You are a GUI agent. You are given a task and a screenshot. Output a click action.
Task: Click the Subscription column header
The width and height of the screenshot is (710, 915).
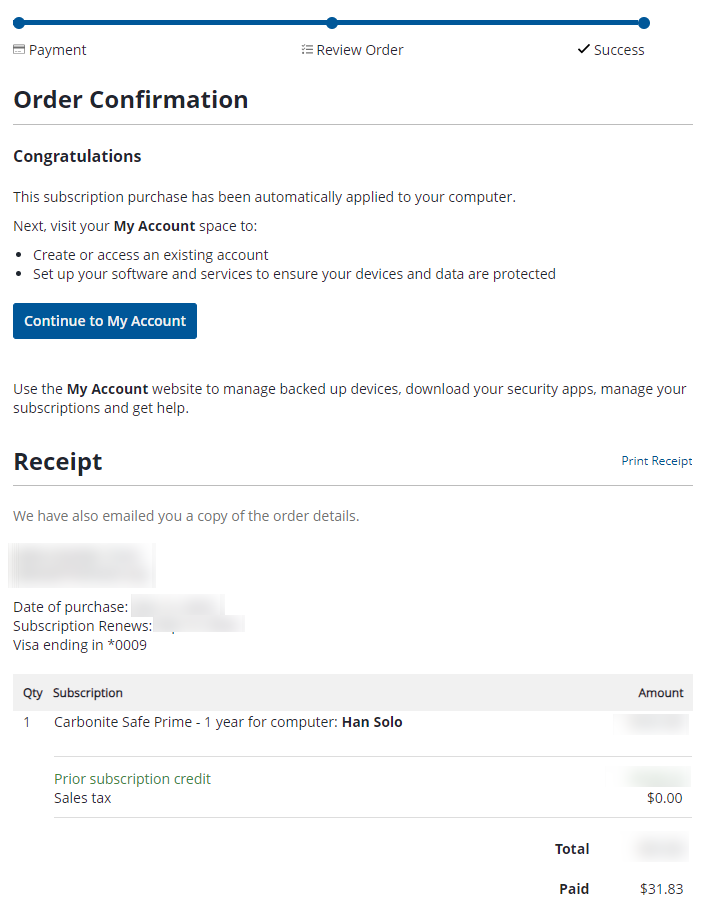(x=88, y=693)
